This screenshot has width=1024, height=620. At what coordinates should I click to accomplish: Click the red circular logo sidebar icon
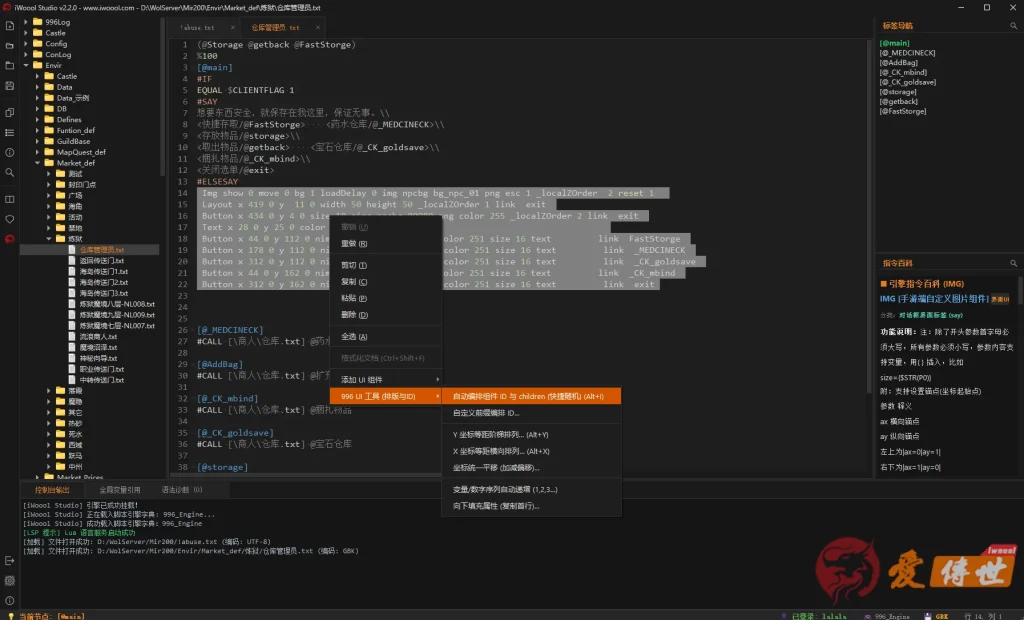pos(10,239)
